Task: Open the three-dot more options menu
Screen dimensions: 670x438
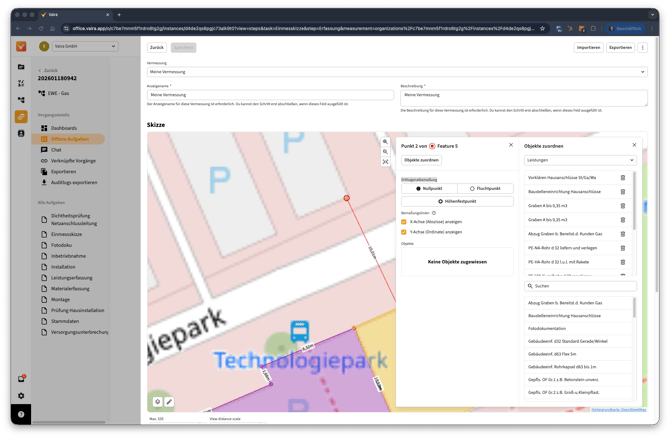Action: pos(643,47)
